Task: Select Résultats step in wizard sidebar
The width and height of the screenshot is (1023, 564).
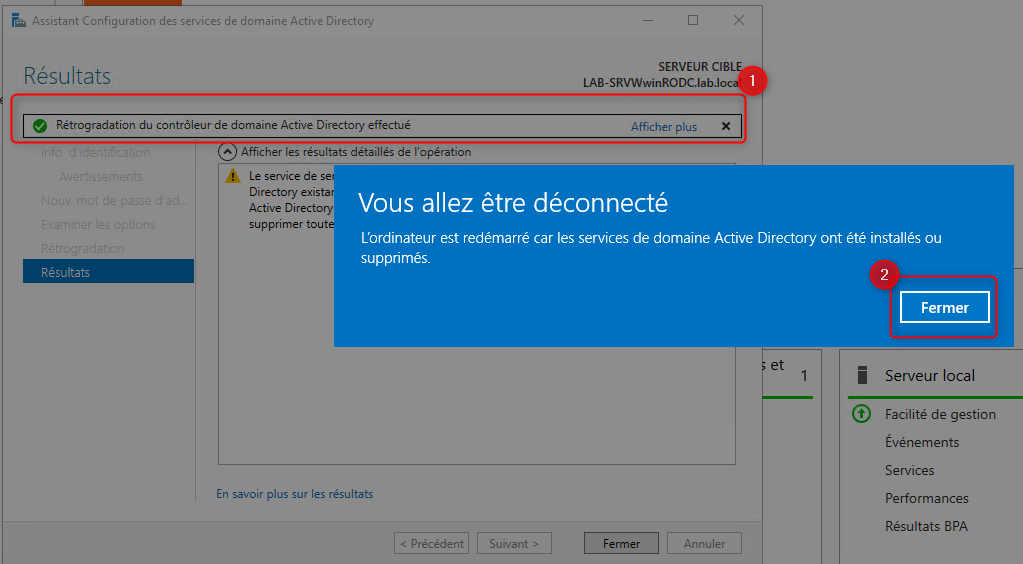Action: click(108, 272)
